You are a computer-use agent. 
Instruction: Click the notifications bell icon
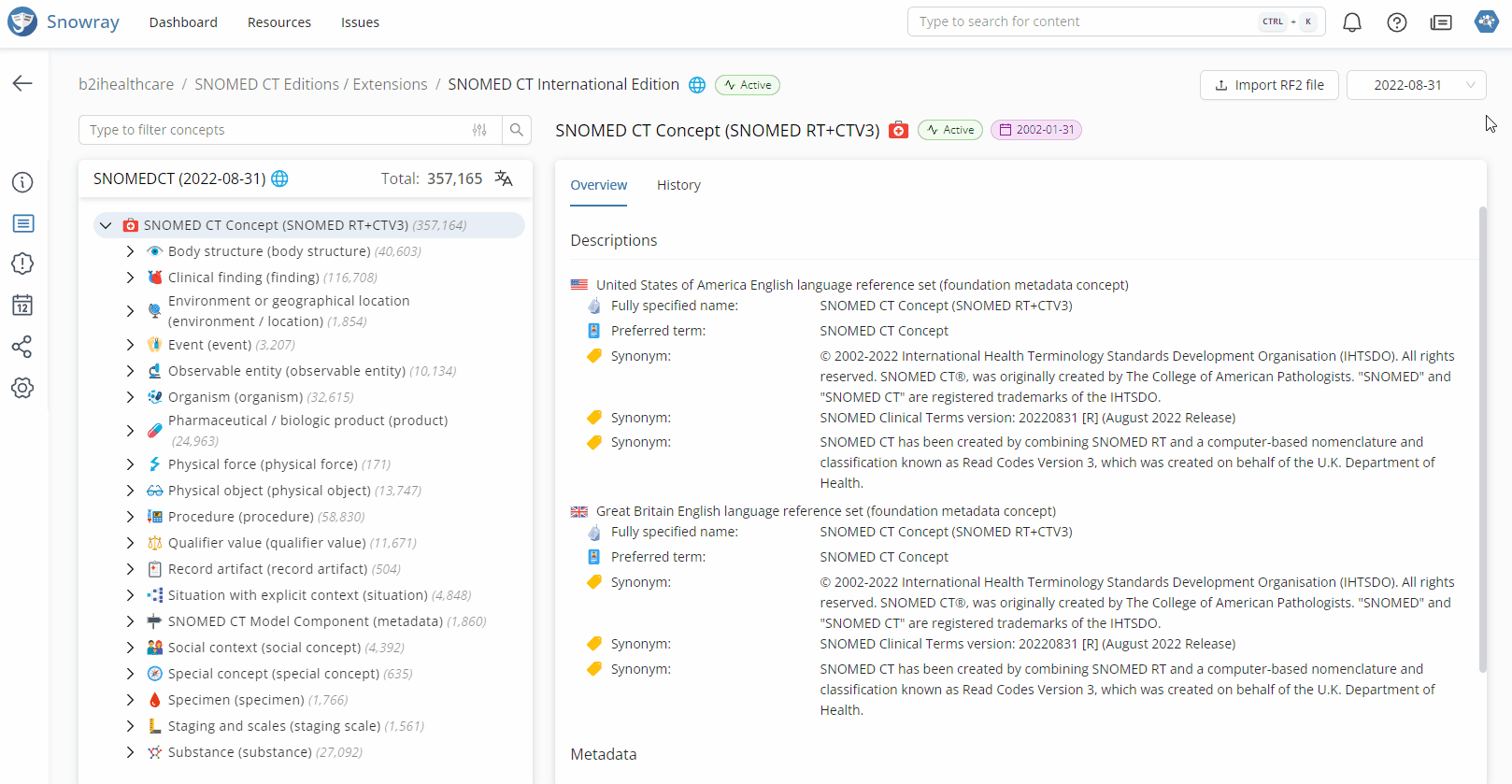[1351, 22]
